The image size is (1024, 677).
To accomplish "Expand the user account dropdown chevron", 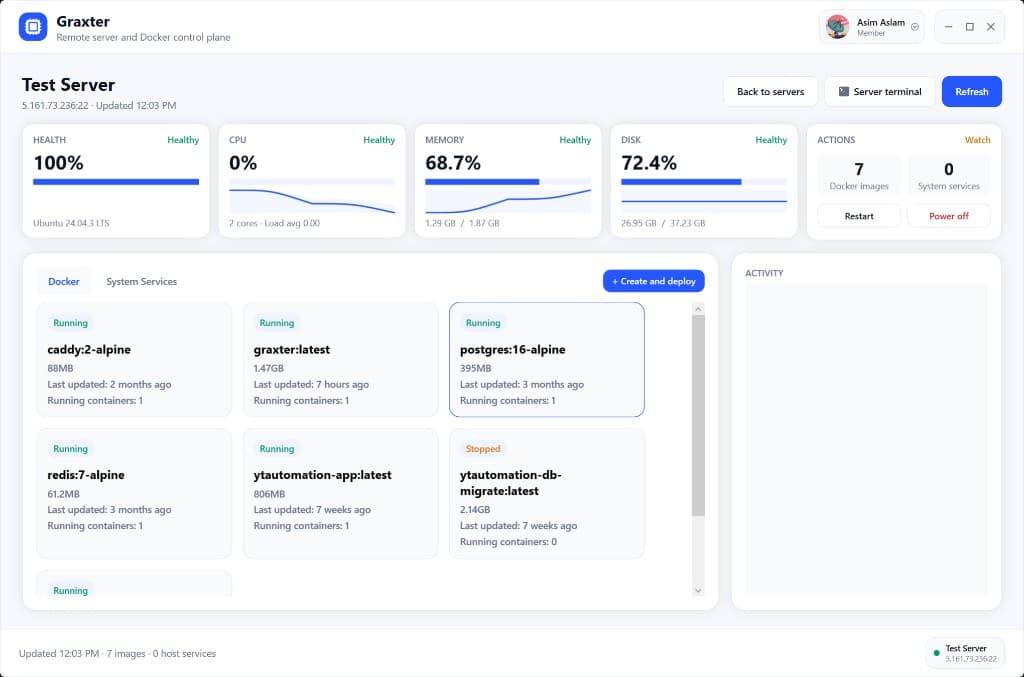I will pyautogui.click(x=915, y=27).
